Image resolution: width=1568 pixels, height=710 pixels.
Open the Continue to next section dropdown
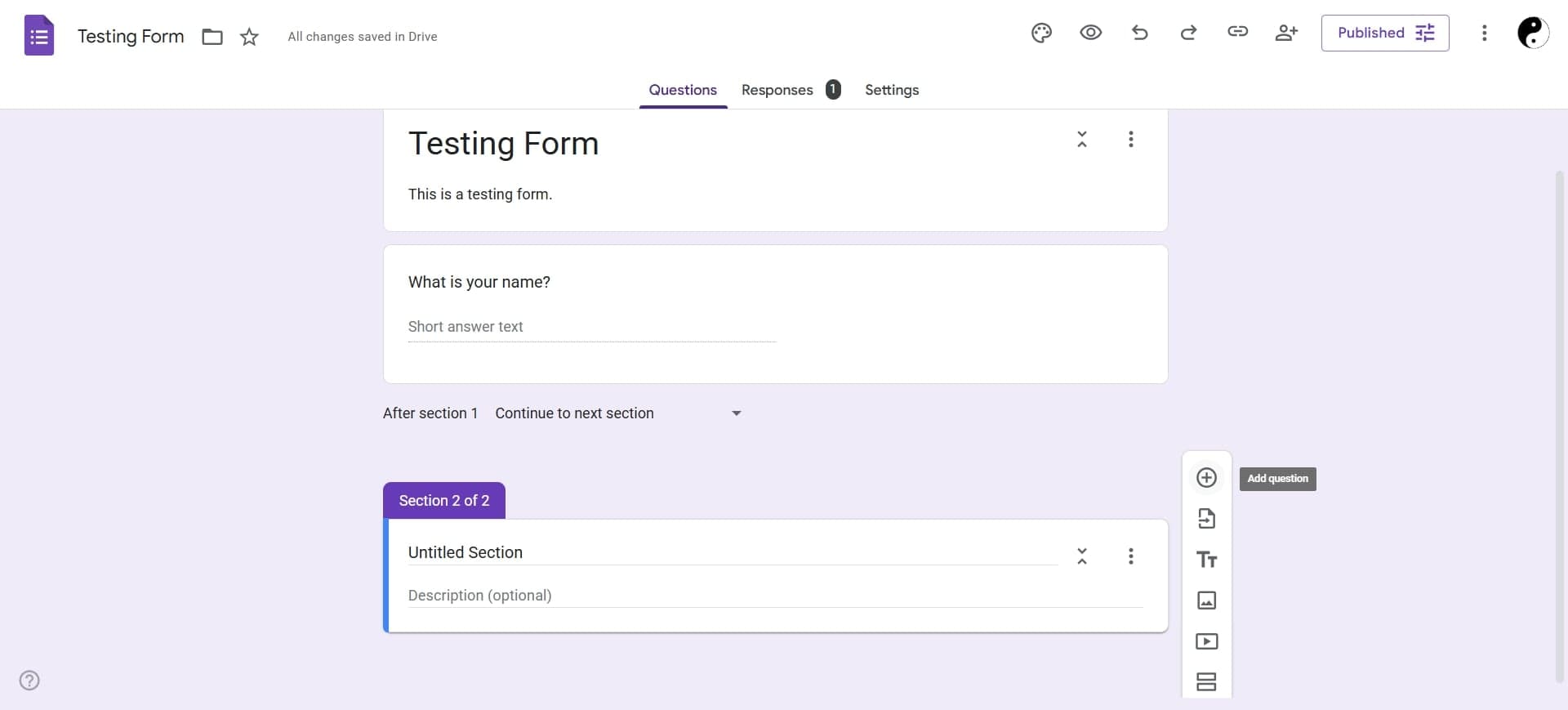(x=618, y=413)
